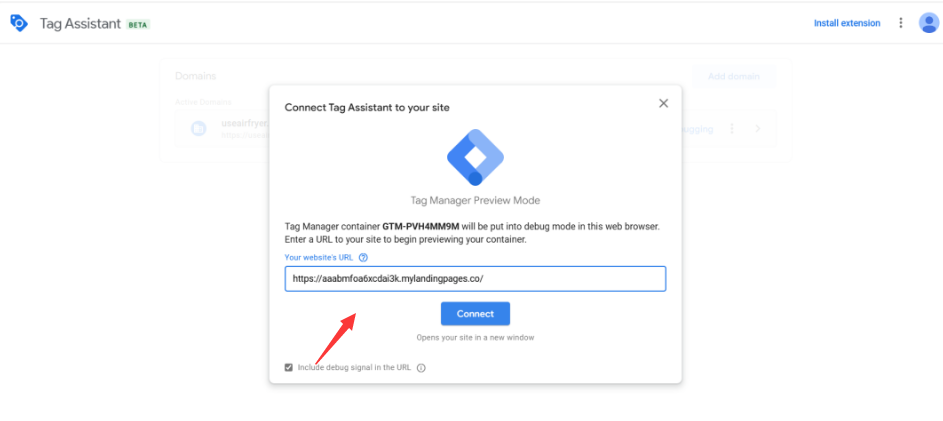Open the user account avatar

pos(929,23)
